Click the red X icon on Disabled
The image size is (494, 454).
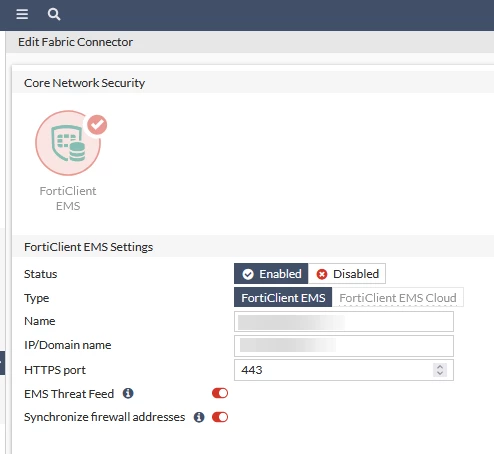point(322,274)
